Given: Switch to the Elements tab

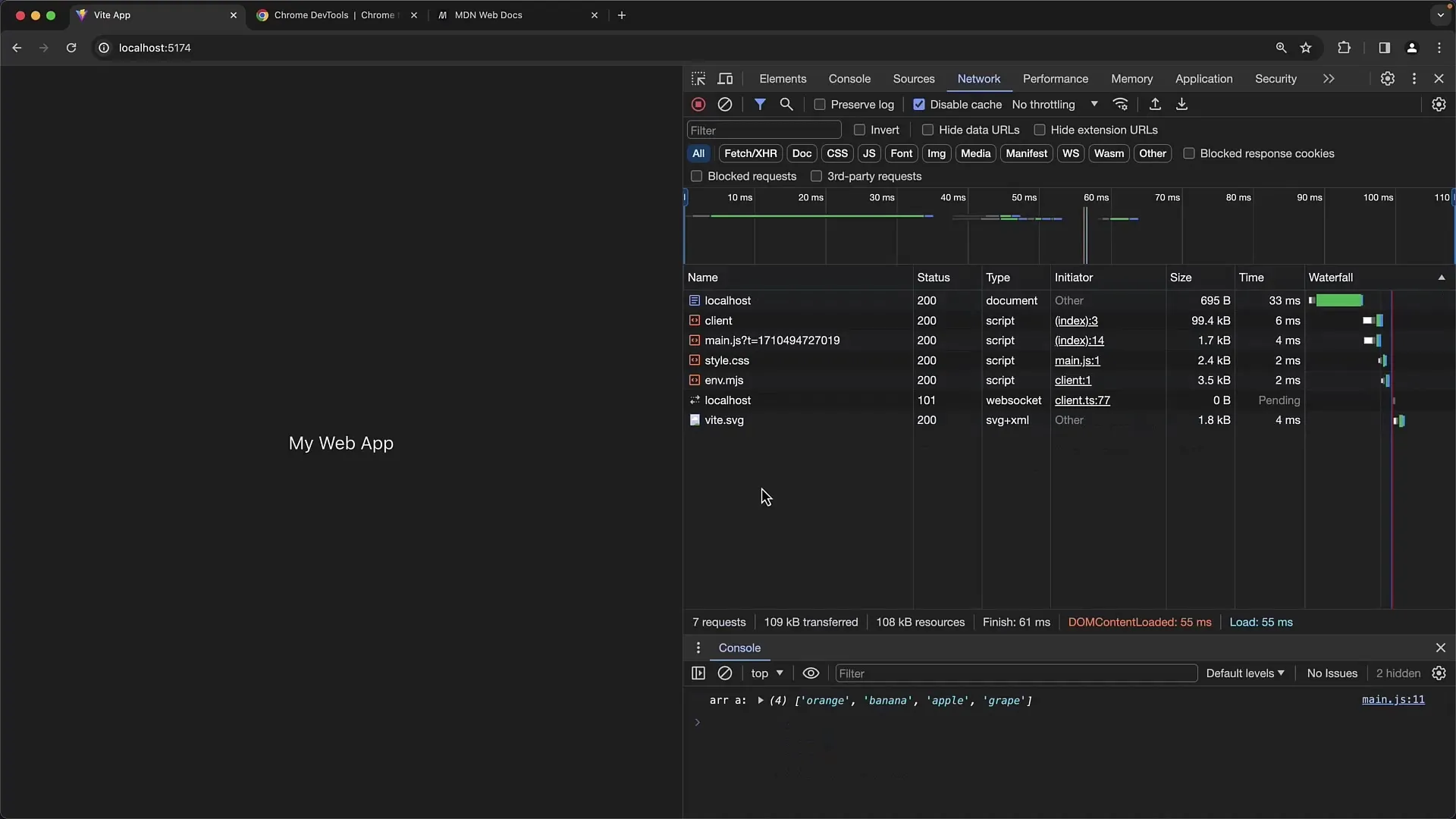Looking at the screenshot, I should [783, 79].
